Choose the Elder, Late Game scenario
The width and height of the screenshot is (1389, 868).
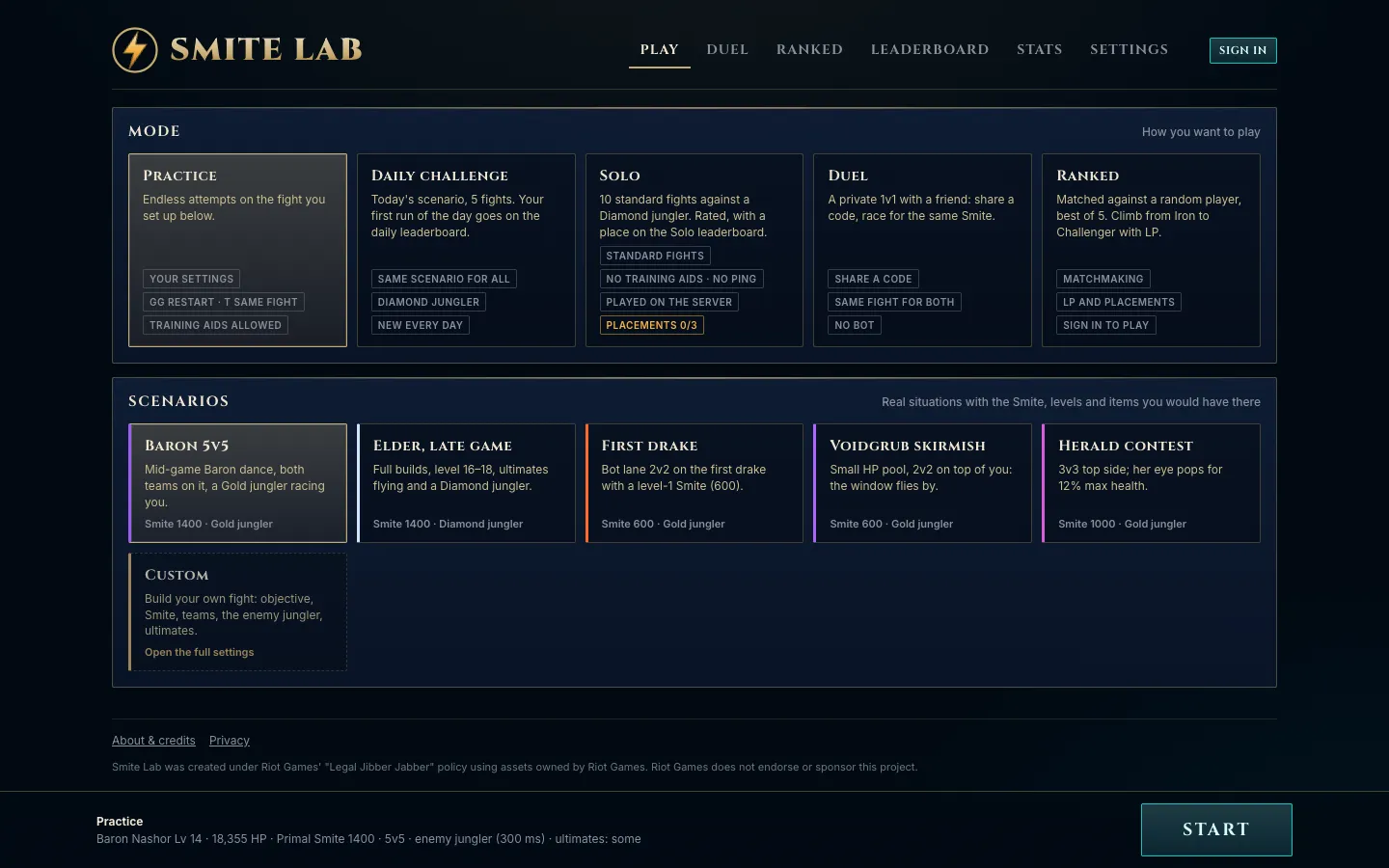point(466,483)
